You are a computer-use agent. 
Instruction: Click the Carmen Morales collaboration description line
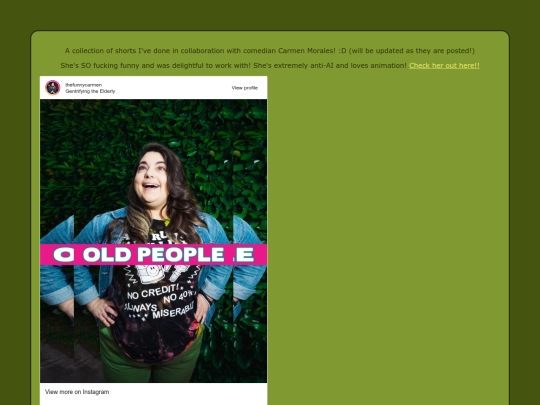pyautogui.click(x=270, y=51)
